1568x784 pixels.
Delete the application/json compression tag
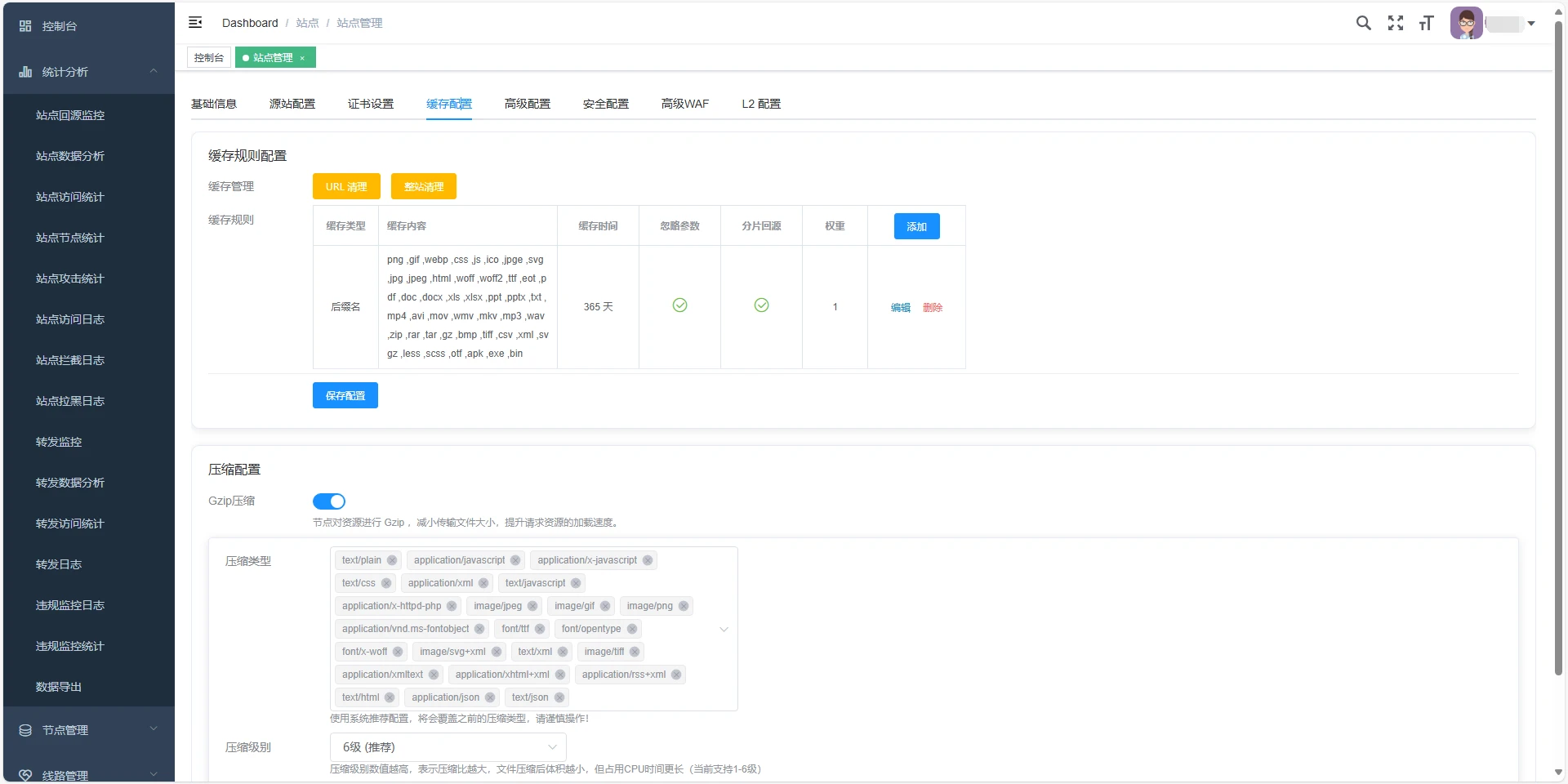[490, 697]
